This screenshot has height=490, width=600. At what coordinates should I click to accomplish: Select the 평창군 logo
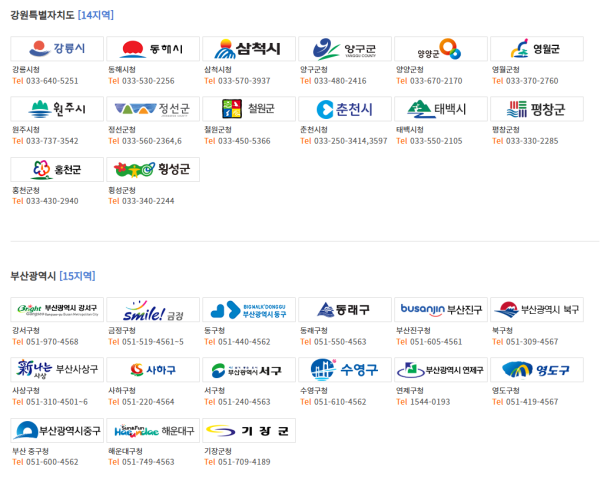pyautogui.click(x=537, y=109)
